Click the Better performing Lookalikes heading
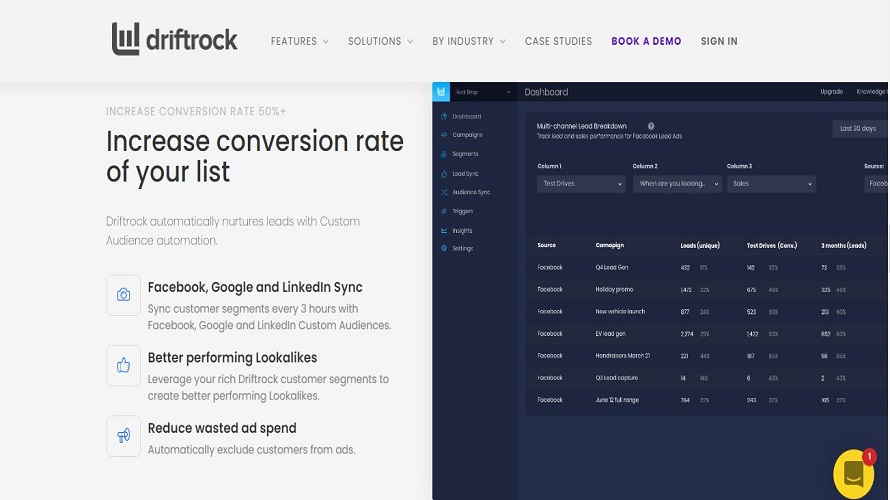Image resolution: width=890 pixels, height=500 pixels. click(x=232, y=358)
